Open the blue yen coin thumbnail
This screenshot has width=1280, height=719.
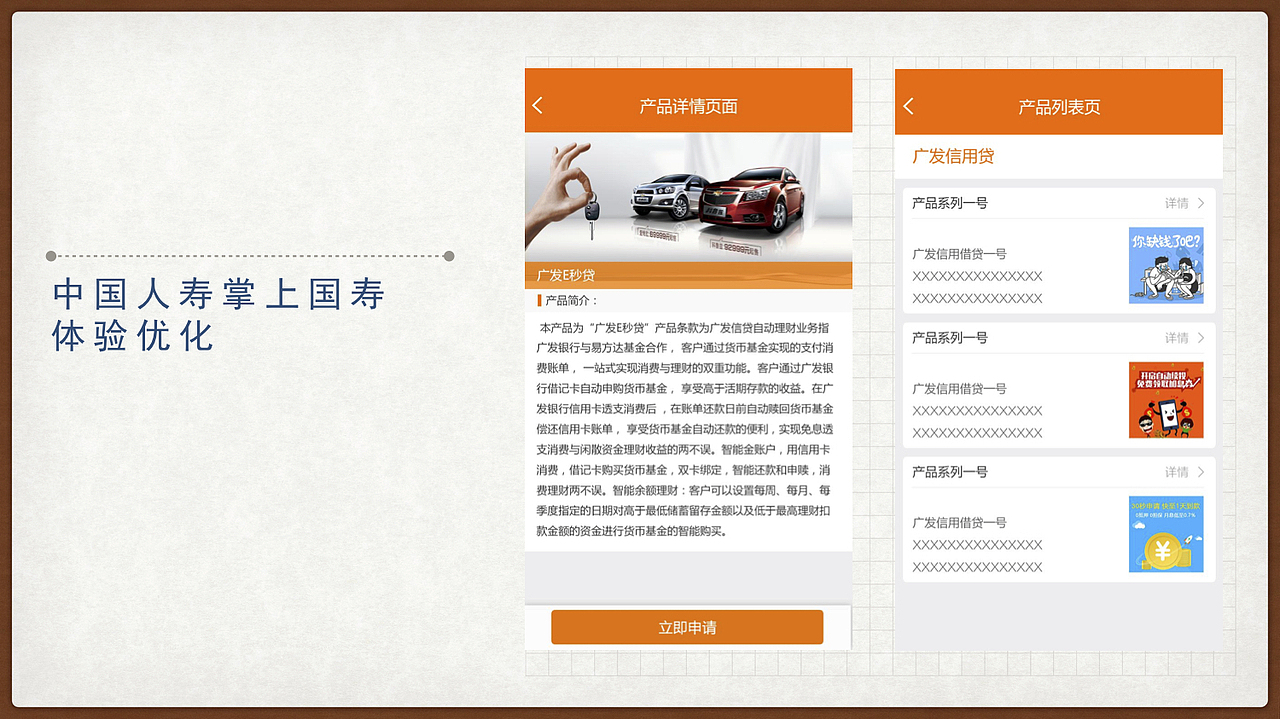coord(1166,534)
